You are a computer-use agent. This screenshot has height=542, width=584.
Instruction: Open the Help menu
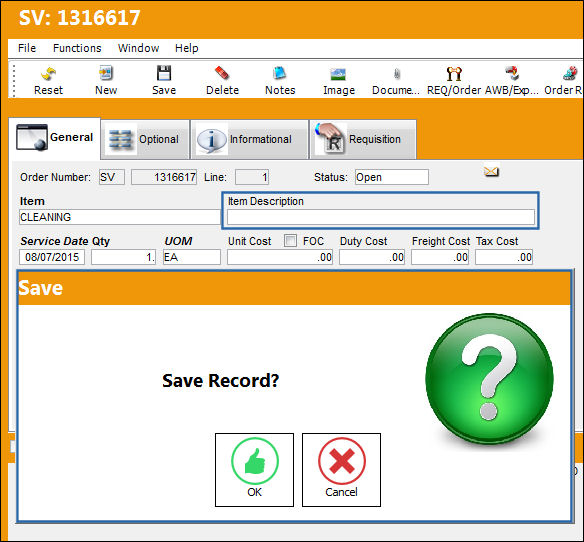(187, 48)
